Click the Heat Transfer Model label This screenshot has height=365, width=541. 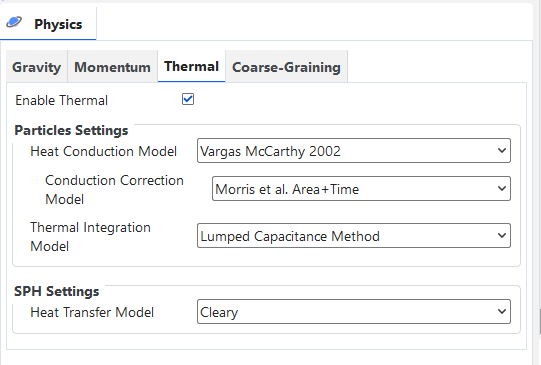coord(92,312)
